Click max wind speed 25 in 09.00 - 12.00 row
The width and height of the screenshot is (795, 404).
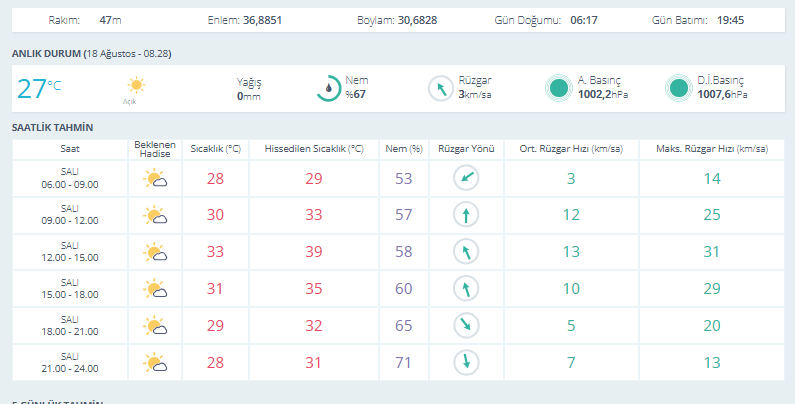712,215
